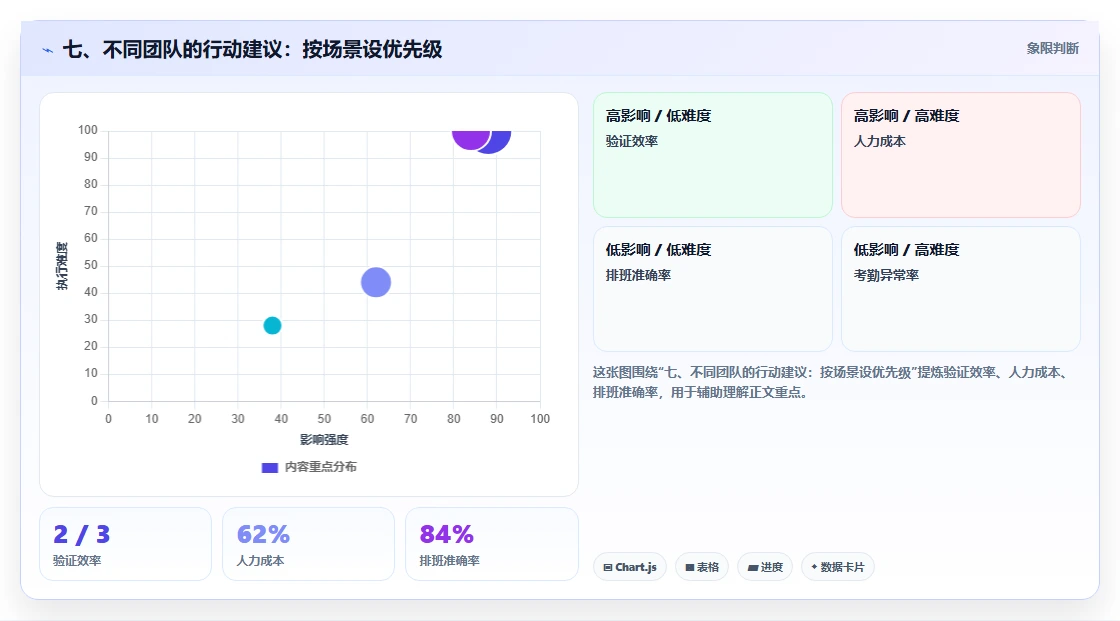Screen dimensions: 1120x621
Task: Open the 高影响 / 高难度 quadrant card
Action: click(x=961, y=155)
